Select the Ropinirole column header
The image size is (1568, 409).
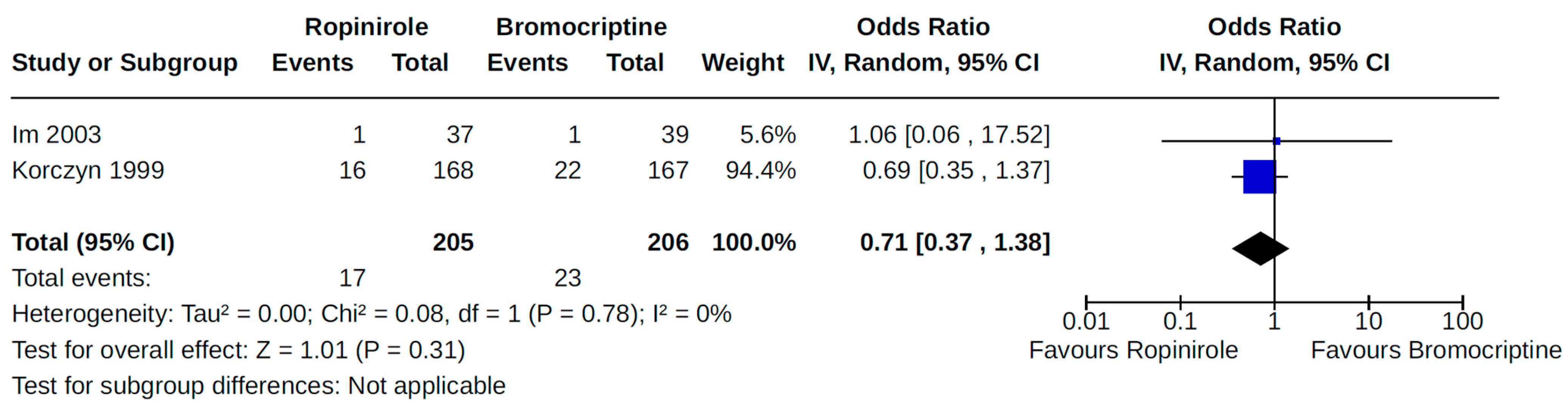[366, 27]
